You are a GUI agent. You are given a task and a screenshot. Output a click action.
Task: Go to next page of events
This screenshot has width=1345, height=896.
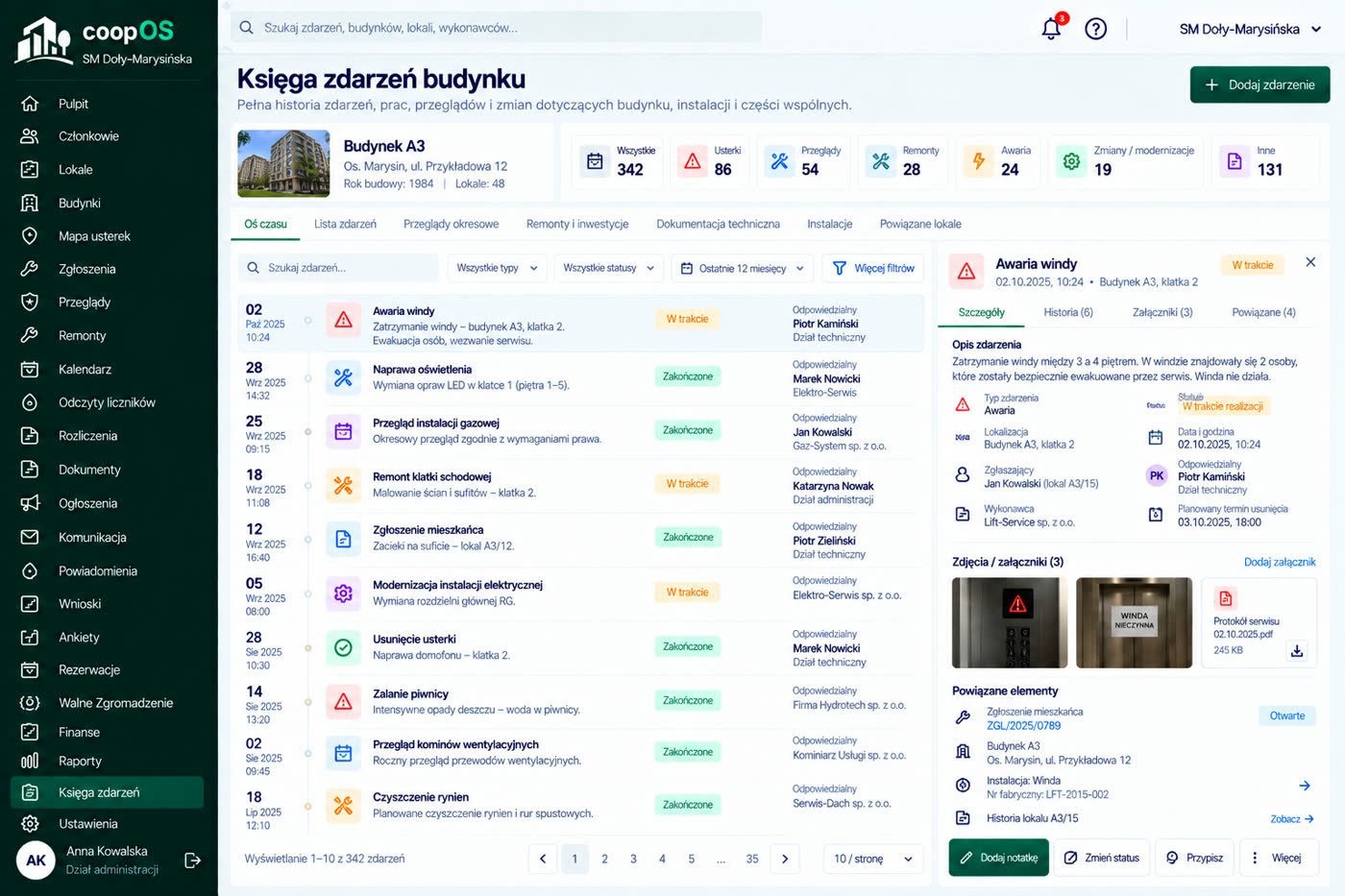click(x=785, y=859)
